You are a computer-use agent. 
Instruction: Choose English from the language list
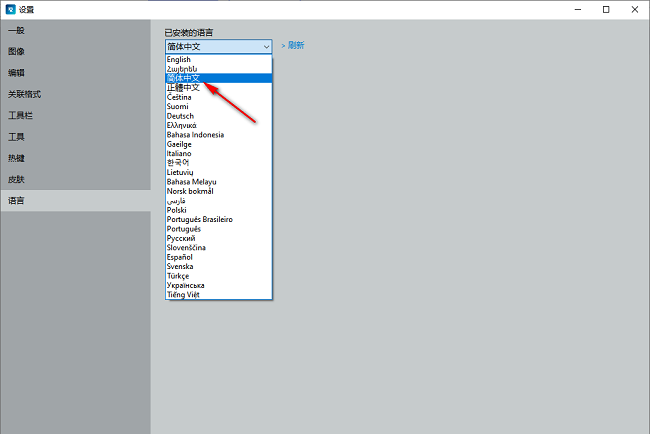(218, 59)
